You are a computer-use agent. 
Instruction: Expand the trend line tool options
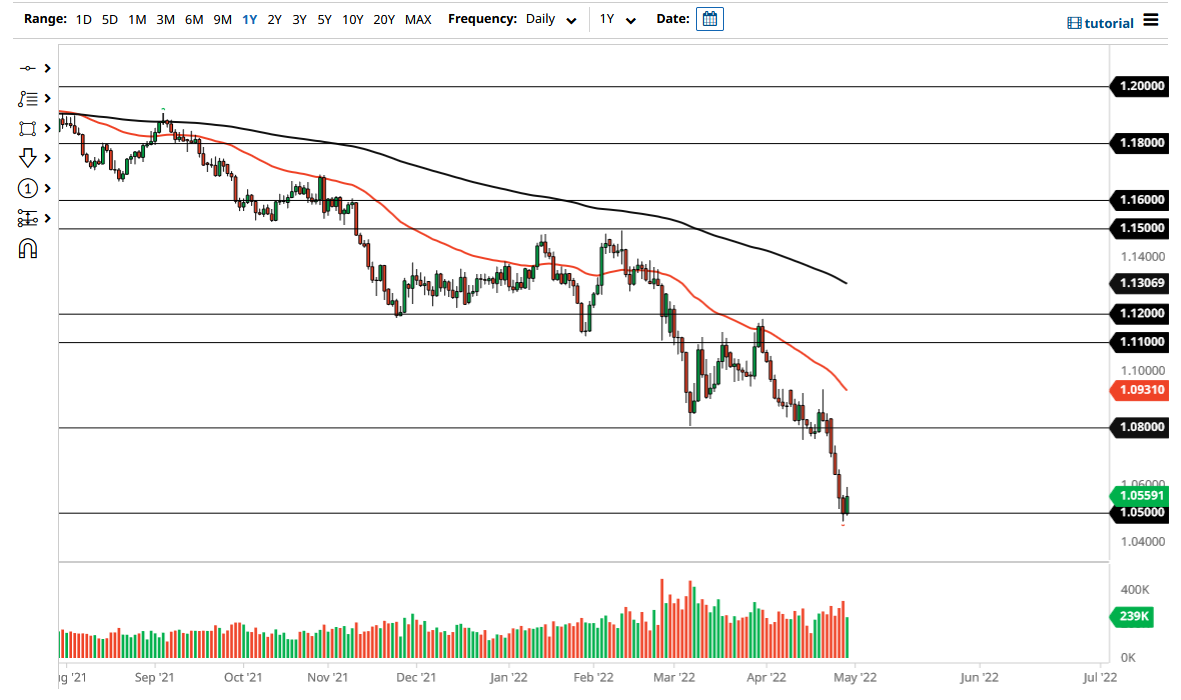47,68
